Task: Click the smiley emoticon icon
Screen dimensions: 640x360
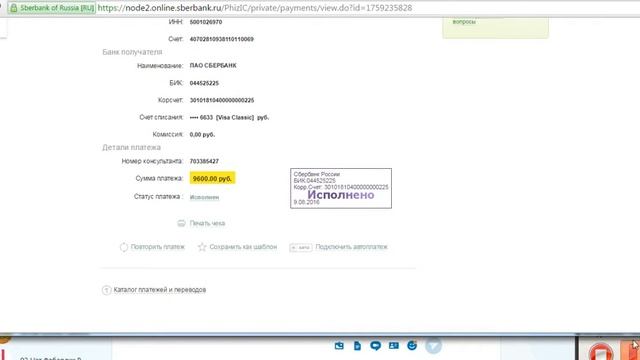Action: [x=412, y=345]
